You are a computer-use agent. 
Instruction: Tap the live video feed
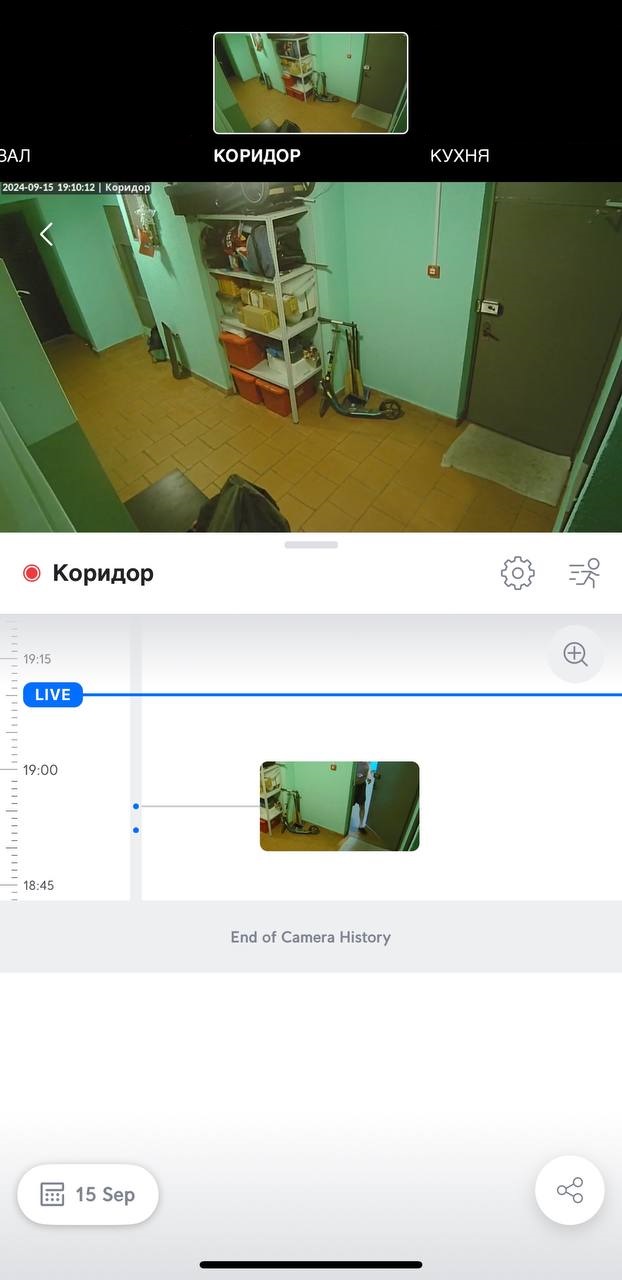click(x=311, y=357)
